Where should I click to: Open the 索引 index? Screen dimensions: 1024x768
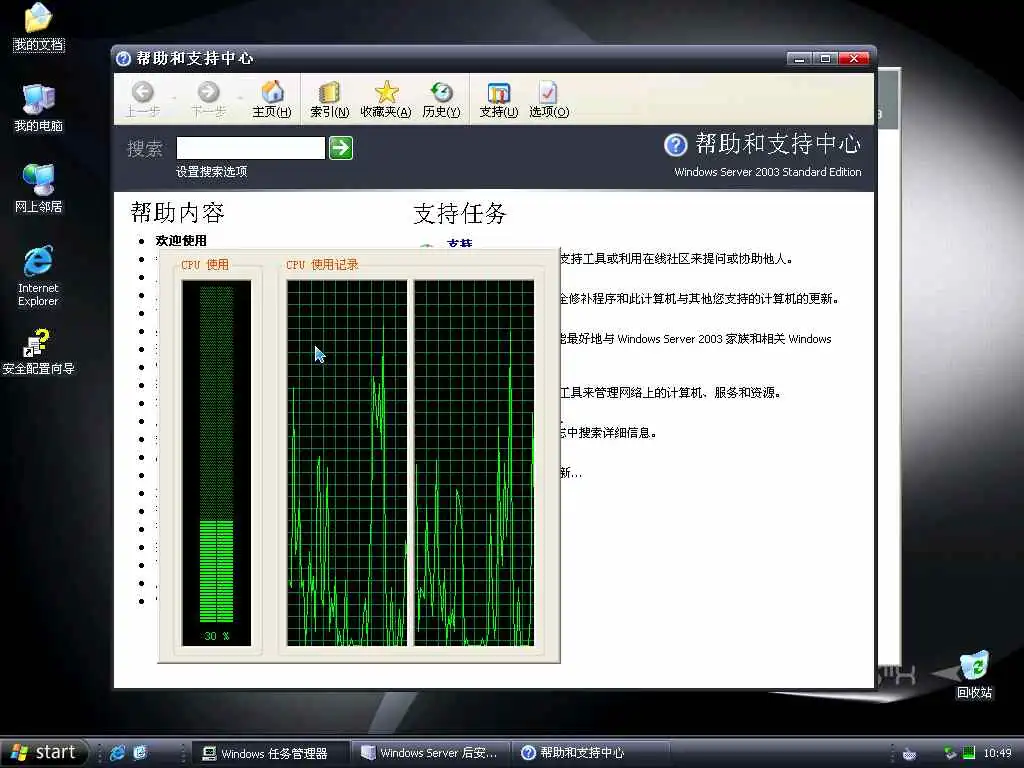[329, 99]
